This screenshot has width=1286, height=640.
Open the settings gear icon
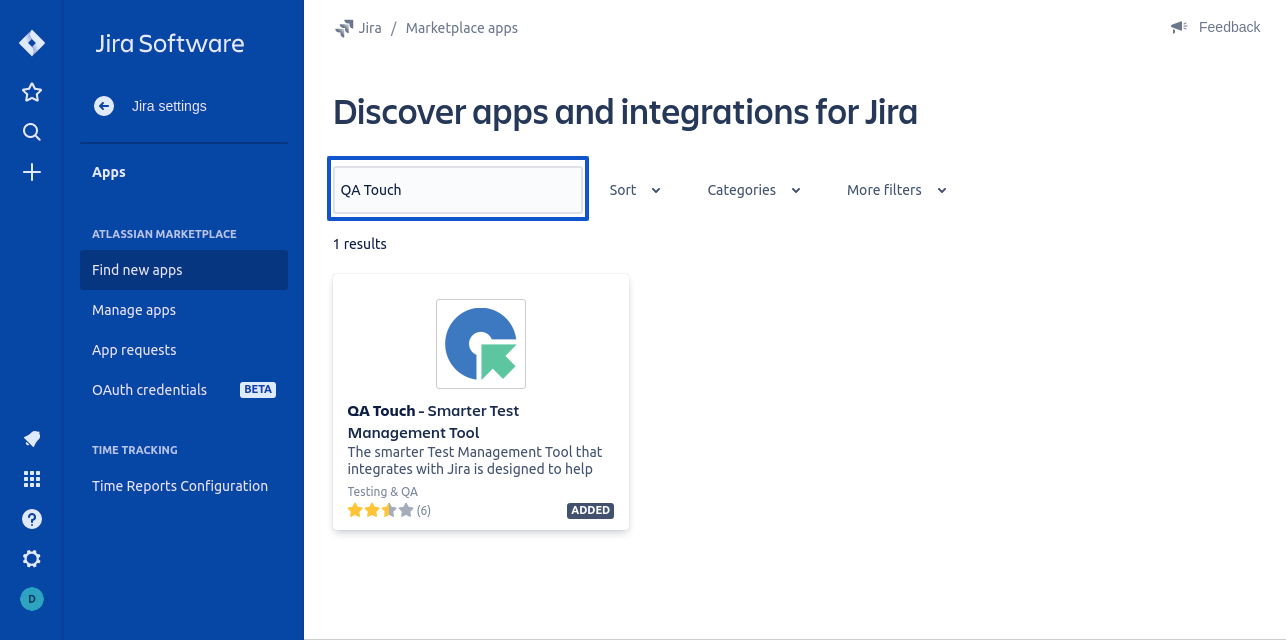coord(32,559)
